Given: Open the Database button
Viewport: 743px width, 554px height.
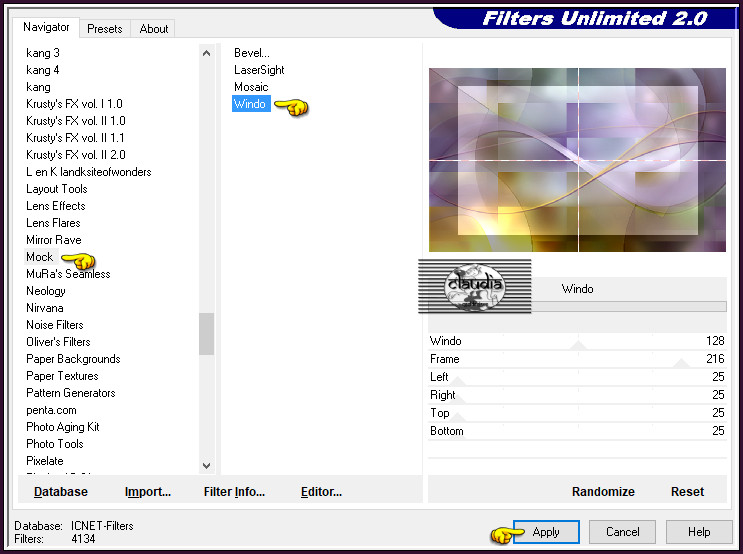Looking at the screenshot, I should click(x=61, y=492).
